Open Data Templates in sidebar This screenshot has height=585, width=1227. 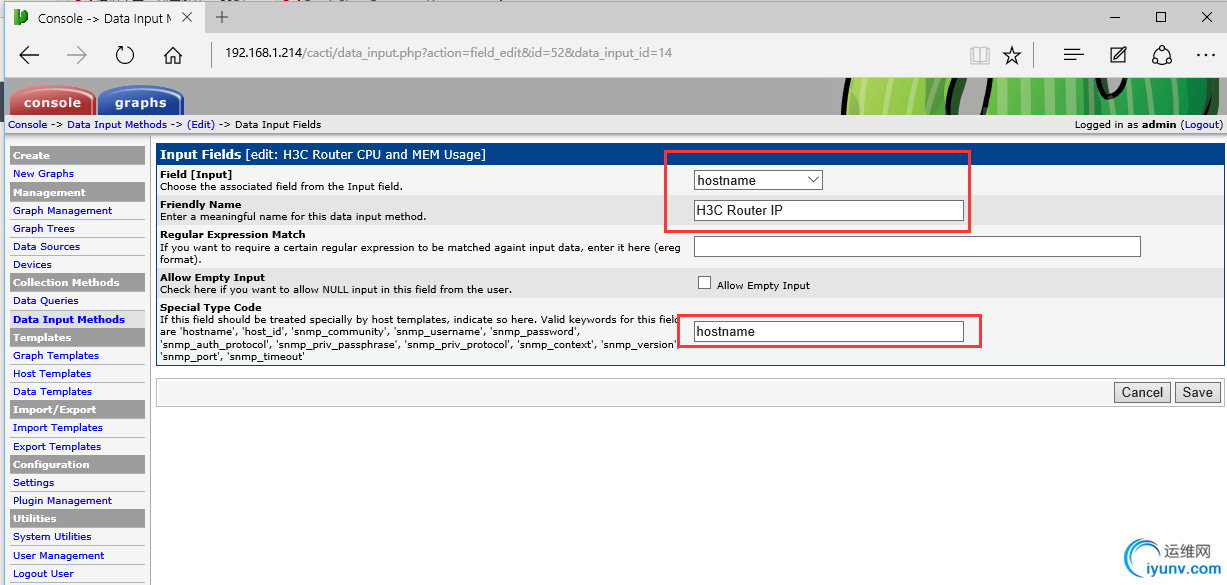(52, 391)
